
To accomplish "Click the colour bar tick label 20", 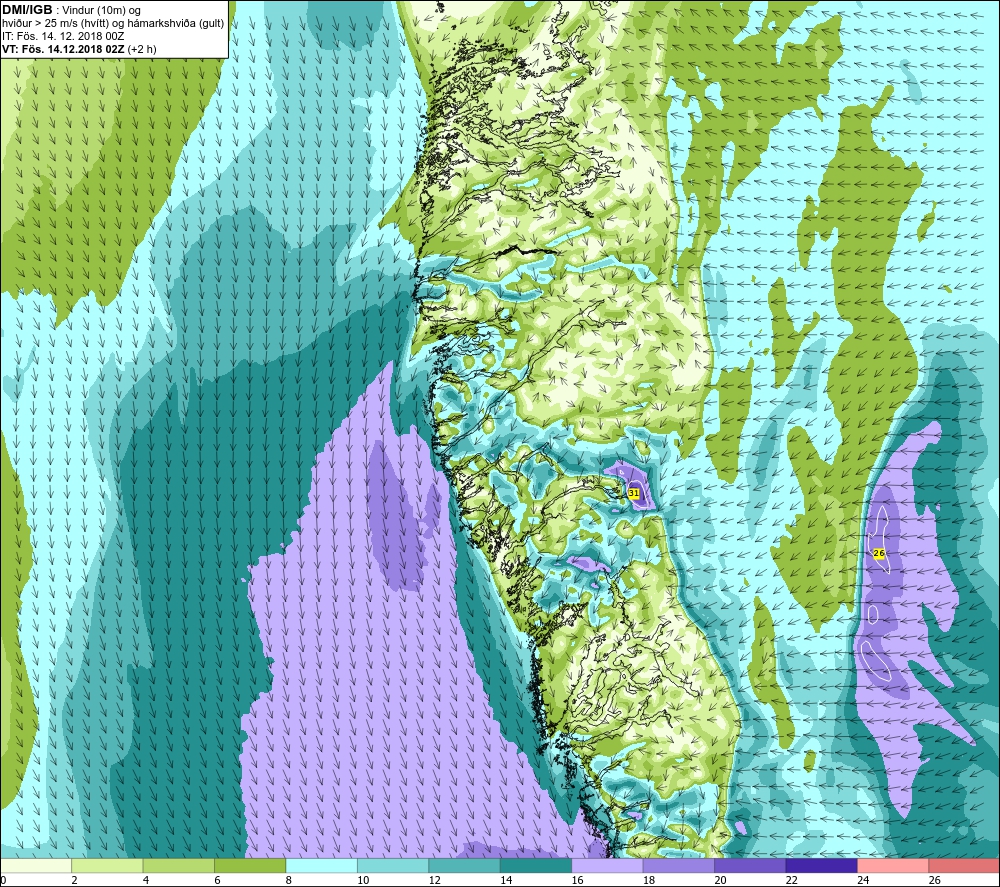I will [720, 880].
